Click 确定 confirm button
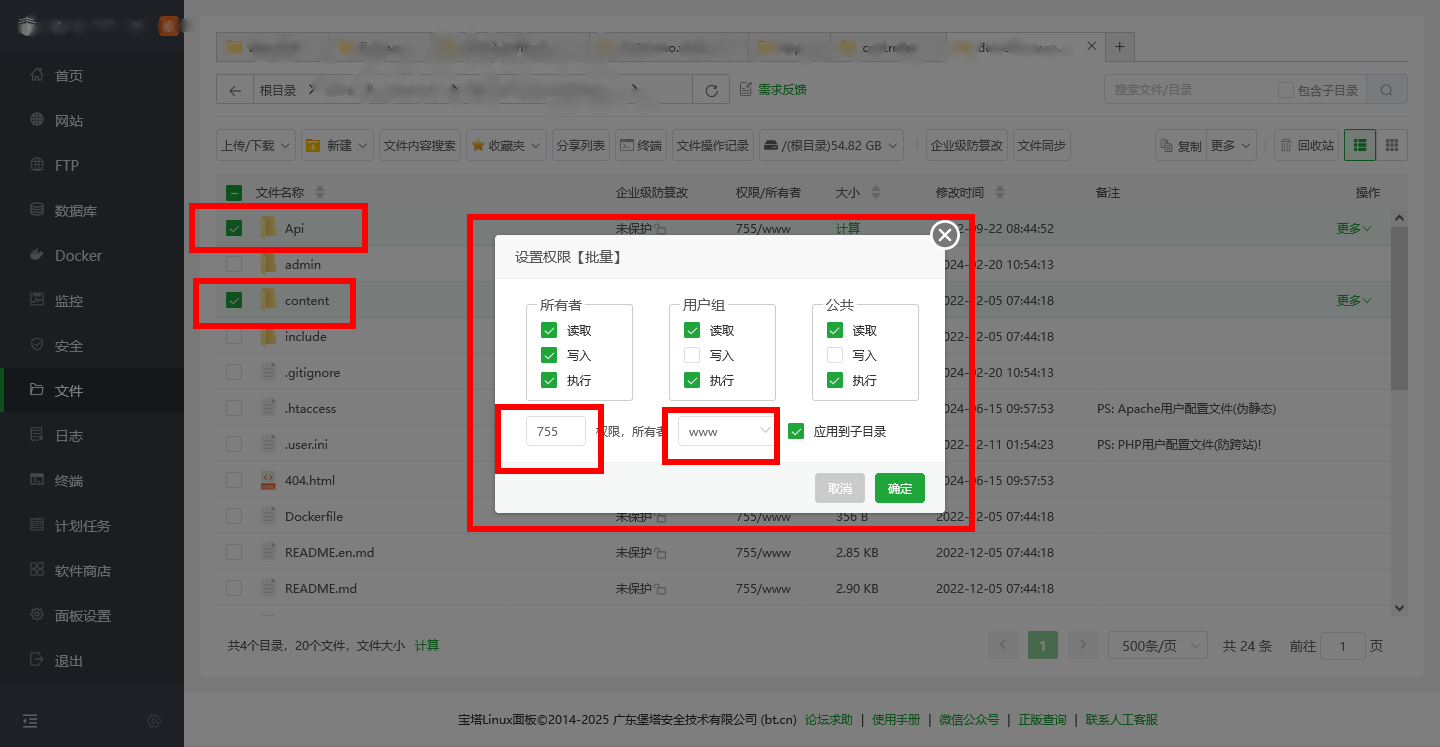Viewport: 1440px width, 747px height. 900,488
